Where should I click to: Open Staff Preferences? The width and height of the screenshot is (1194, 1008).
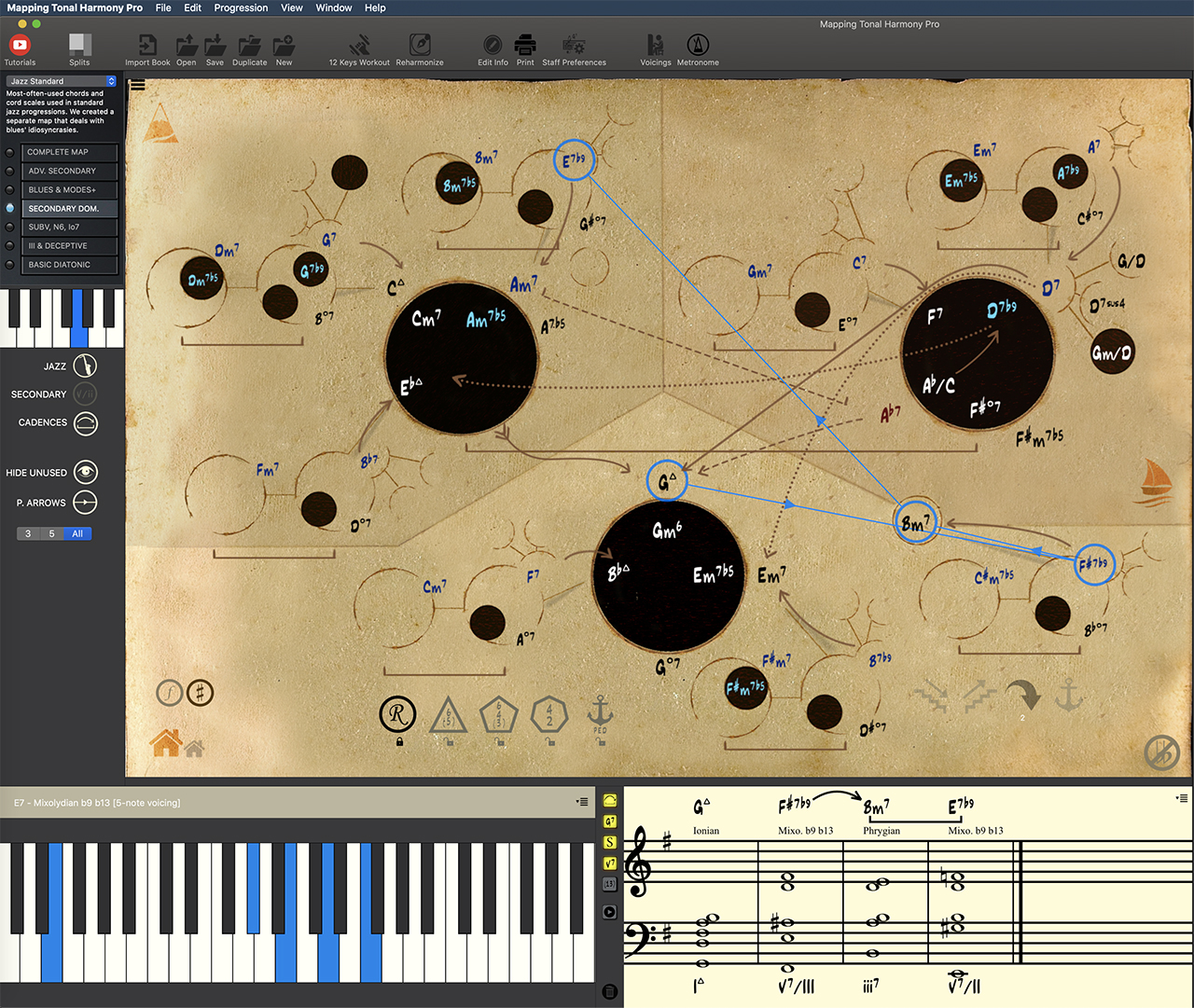(x=574, y=44)
